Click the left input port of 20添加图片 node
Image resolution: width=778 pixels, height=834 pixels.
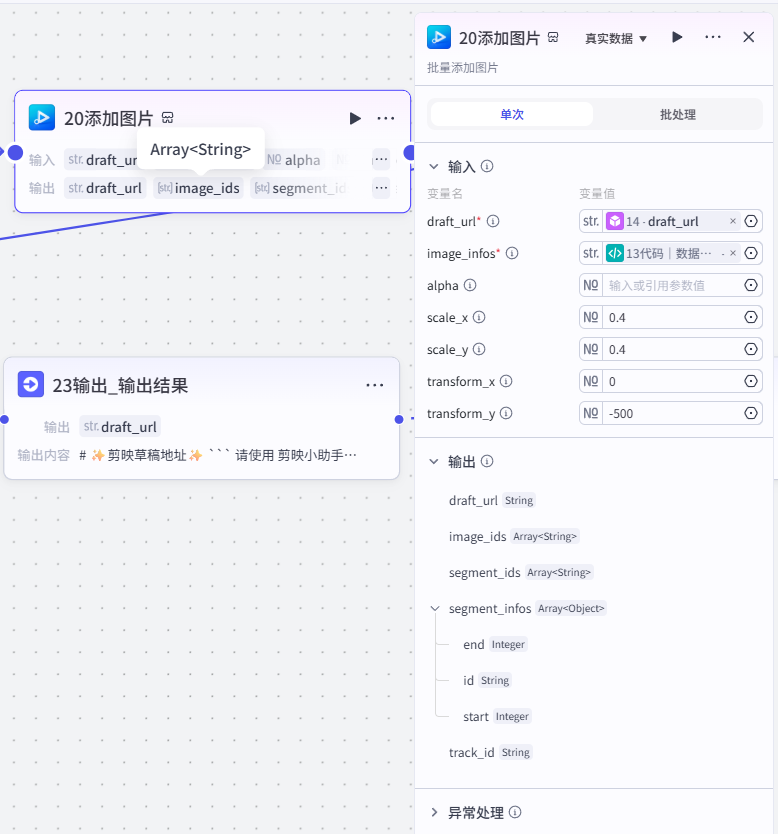[x=15, y=153]
